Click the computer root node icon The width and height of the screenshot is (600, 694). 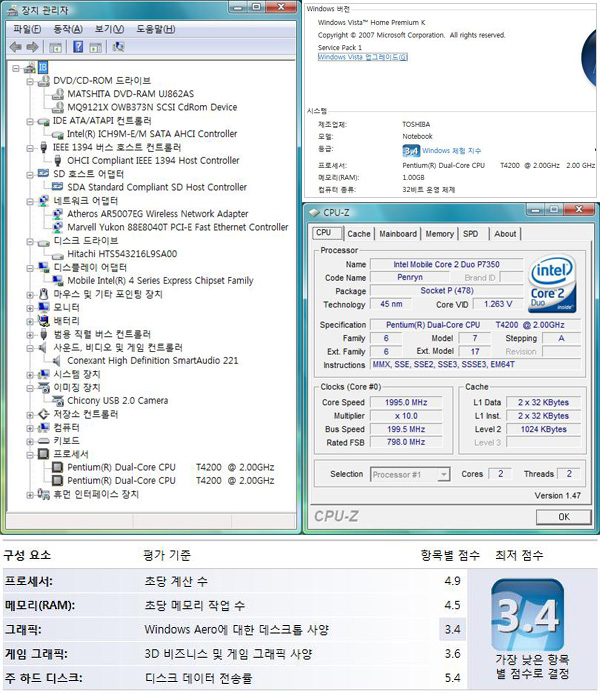click(30, 68)
